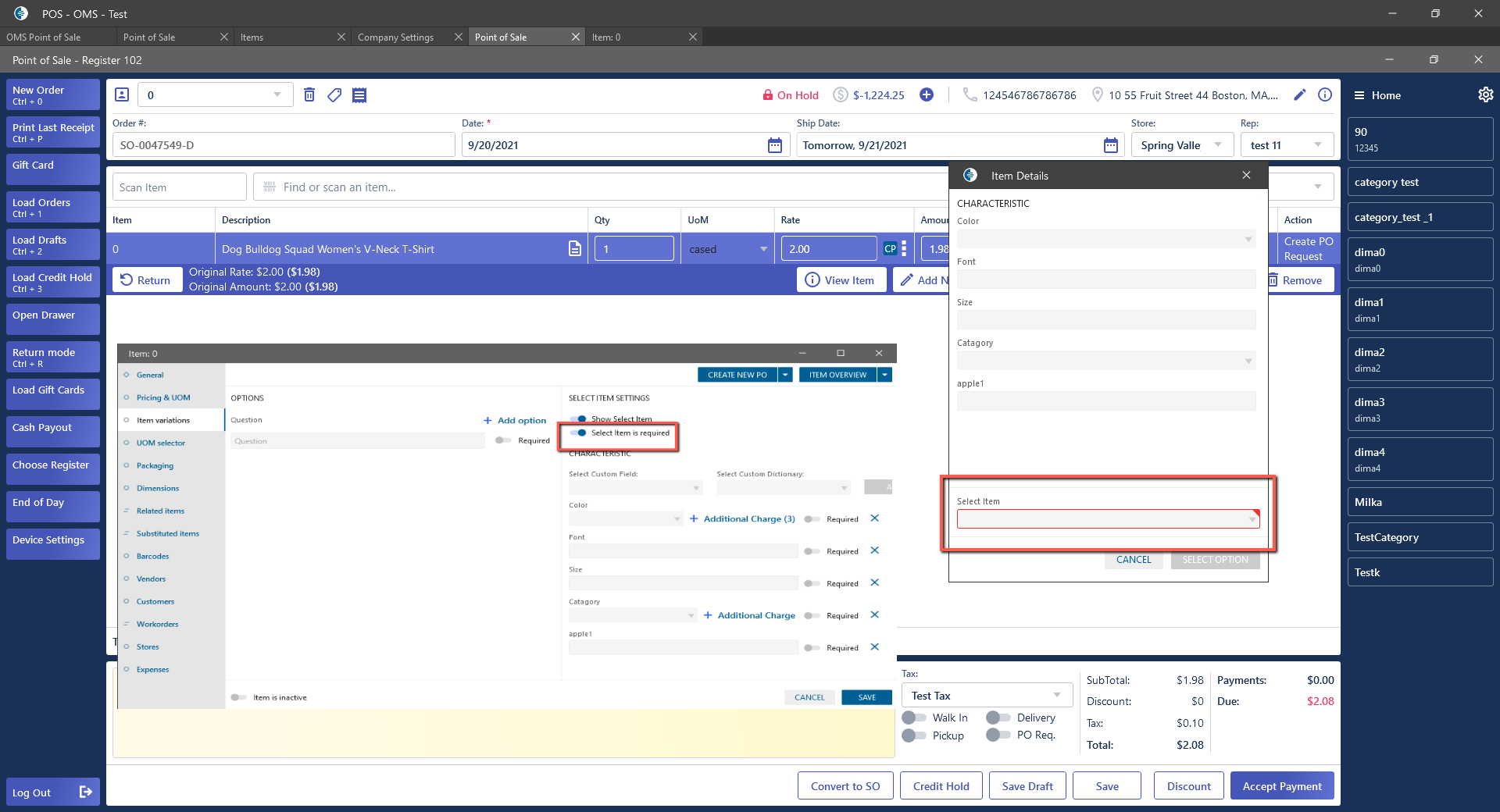
Task: Expand the Select Item dropdown in Item Details
Action: 1107,519
